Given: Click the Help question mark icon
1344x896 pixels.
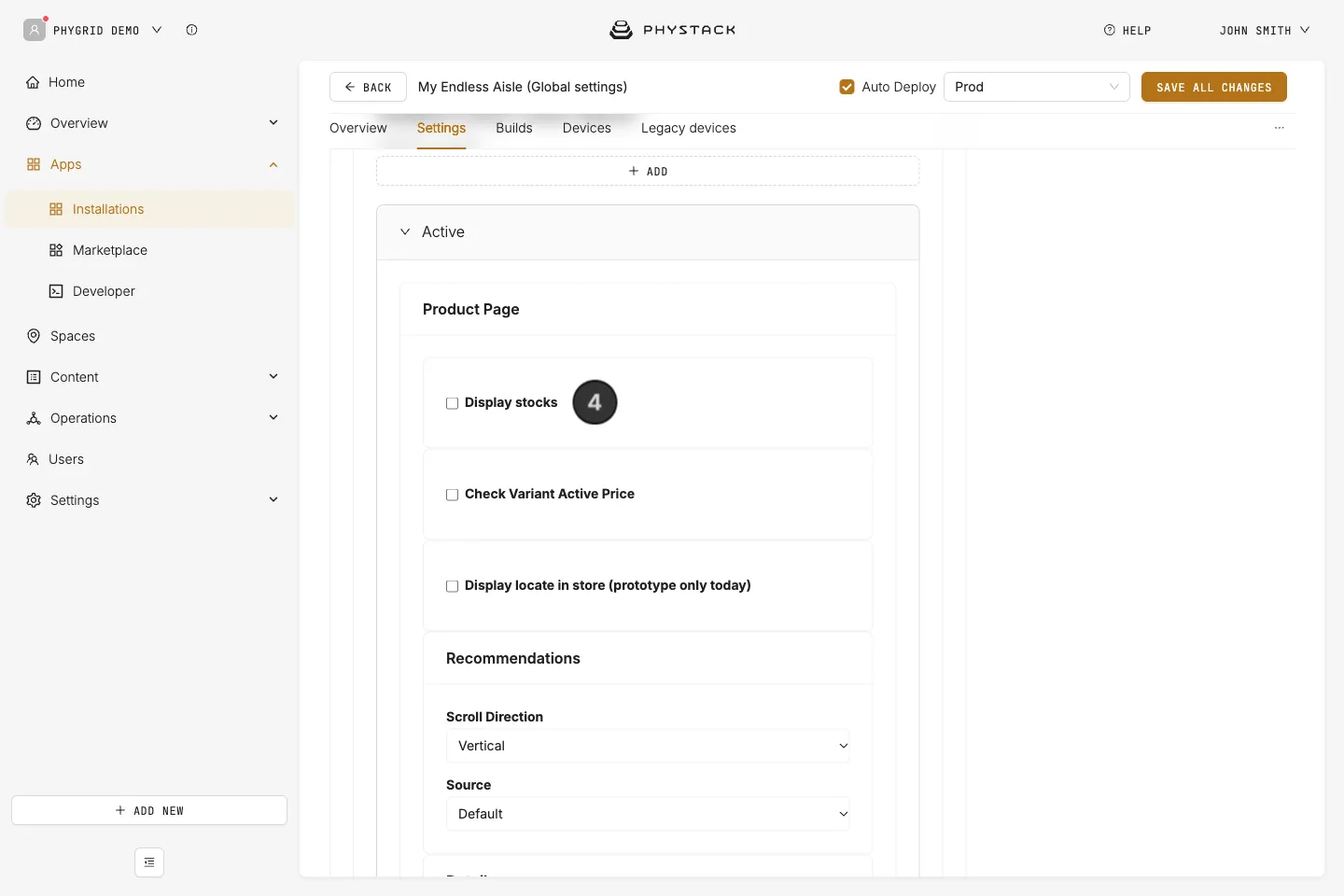Looking at the screenshot, I should [1110, 30].
